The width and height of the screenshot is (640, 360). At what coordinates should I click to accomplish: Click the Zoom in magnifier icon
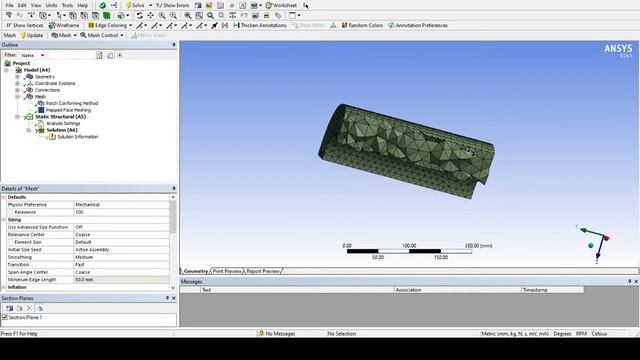tap(162, 16)
